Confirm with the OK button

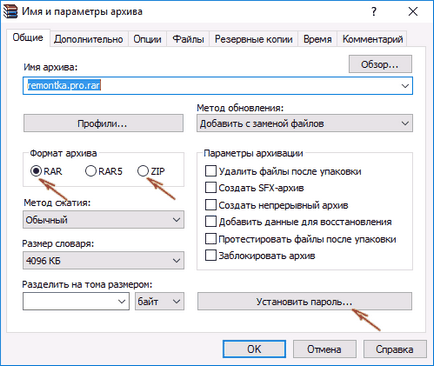tap(254, 349)
